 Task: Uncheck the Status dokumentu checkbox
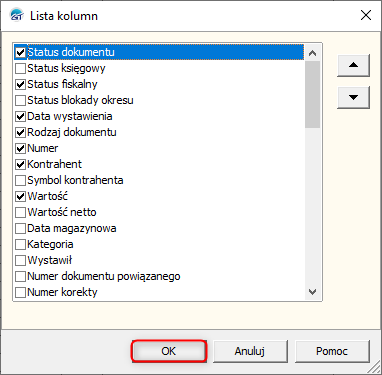(20, 52)
